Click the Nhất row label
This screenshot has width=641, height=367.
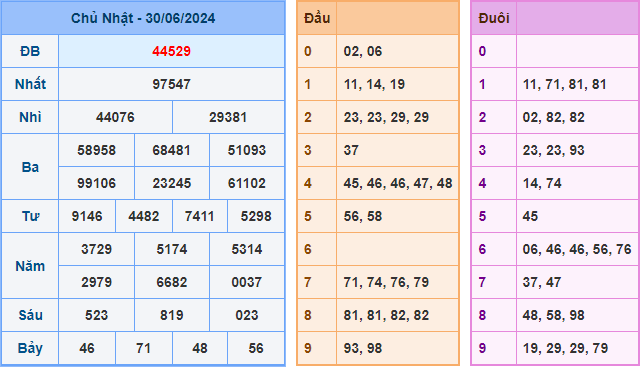pyautogui.click(x=30, y=84)
